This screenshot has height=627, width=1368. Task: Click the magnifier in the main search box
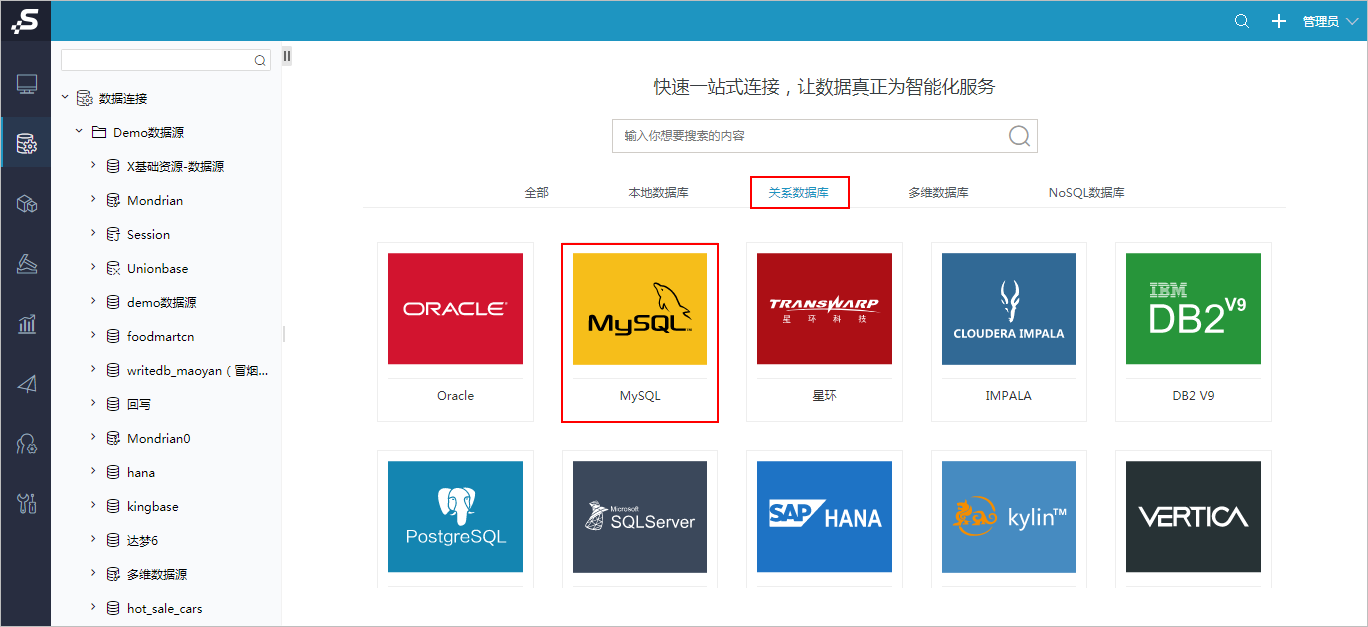[x=1019, y=136]
